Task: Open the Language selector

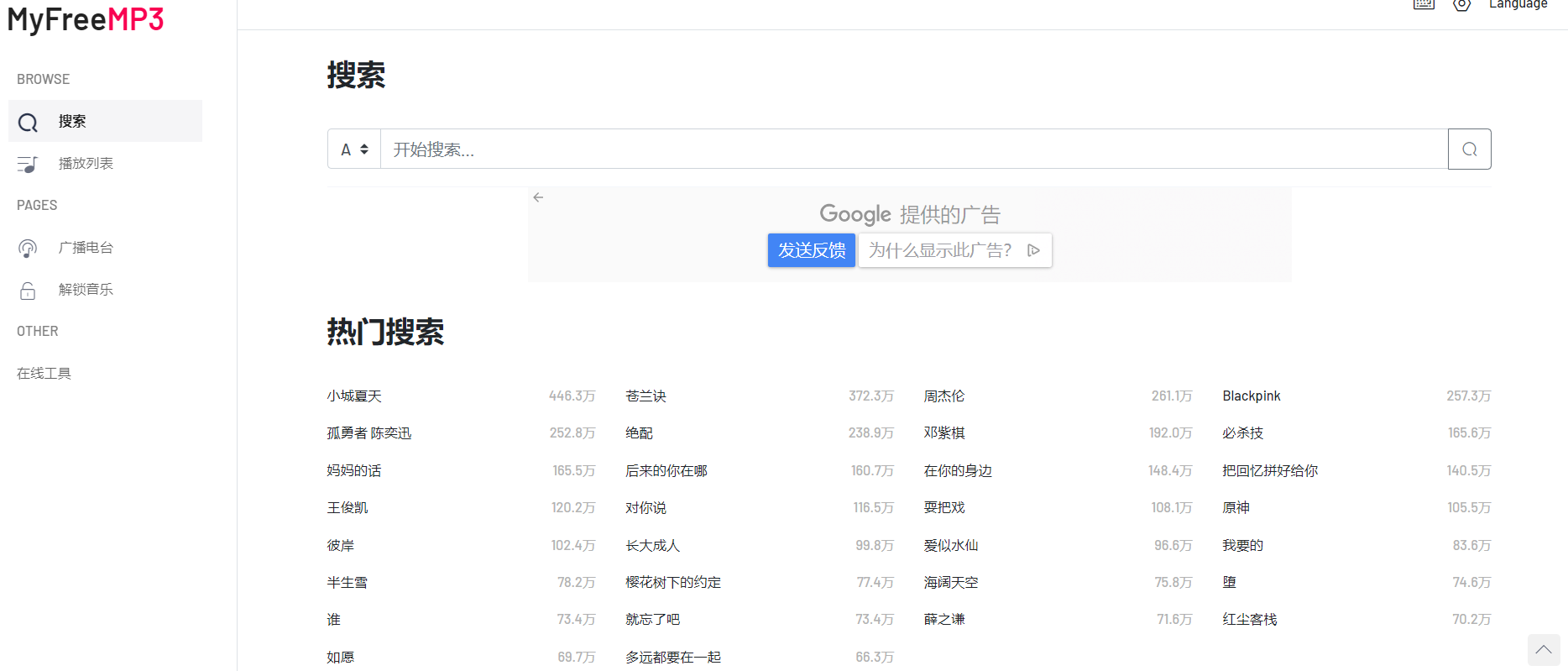Action: [x=1518, y=5]
